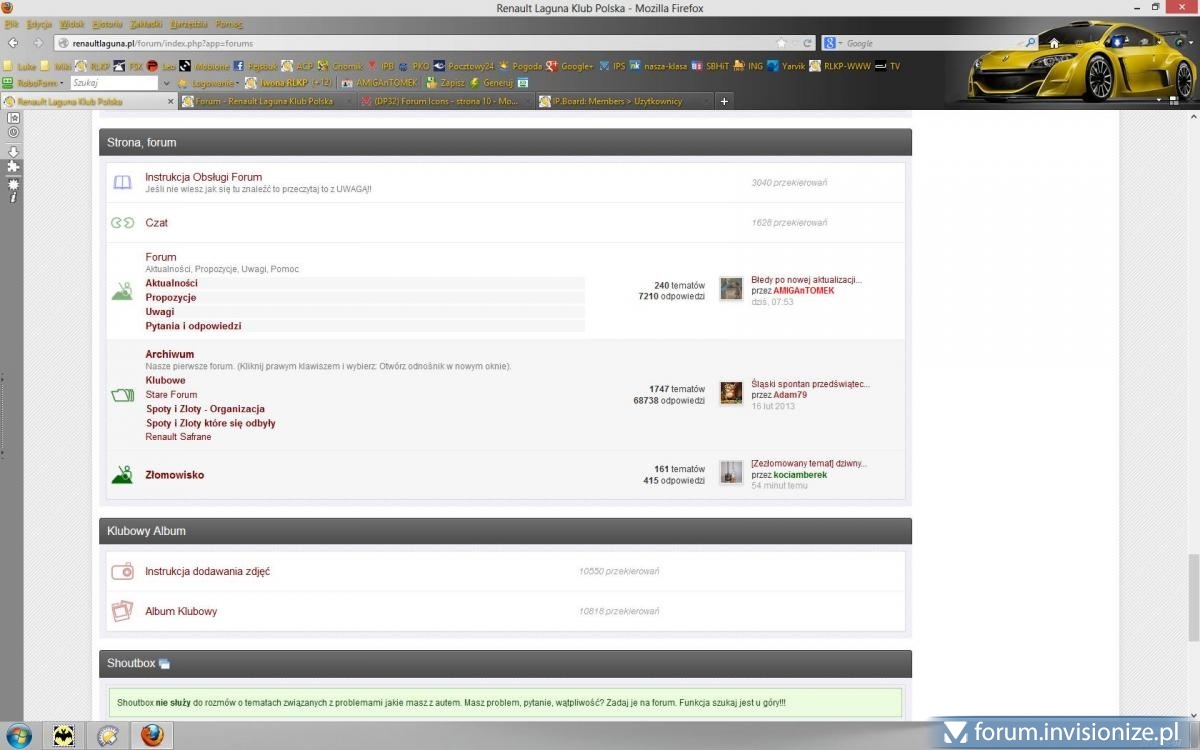Expand the Logowanie dropdown in RoboForm toolbar
1200x750 pixels.
tap(214, 83)
